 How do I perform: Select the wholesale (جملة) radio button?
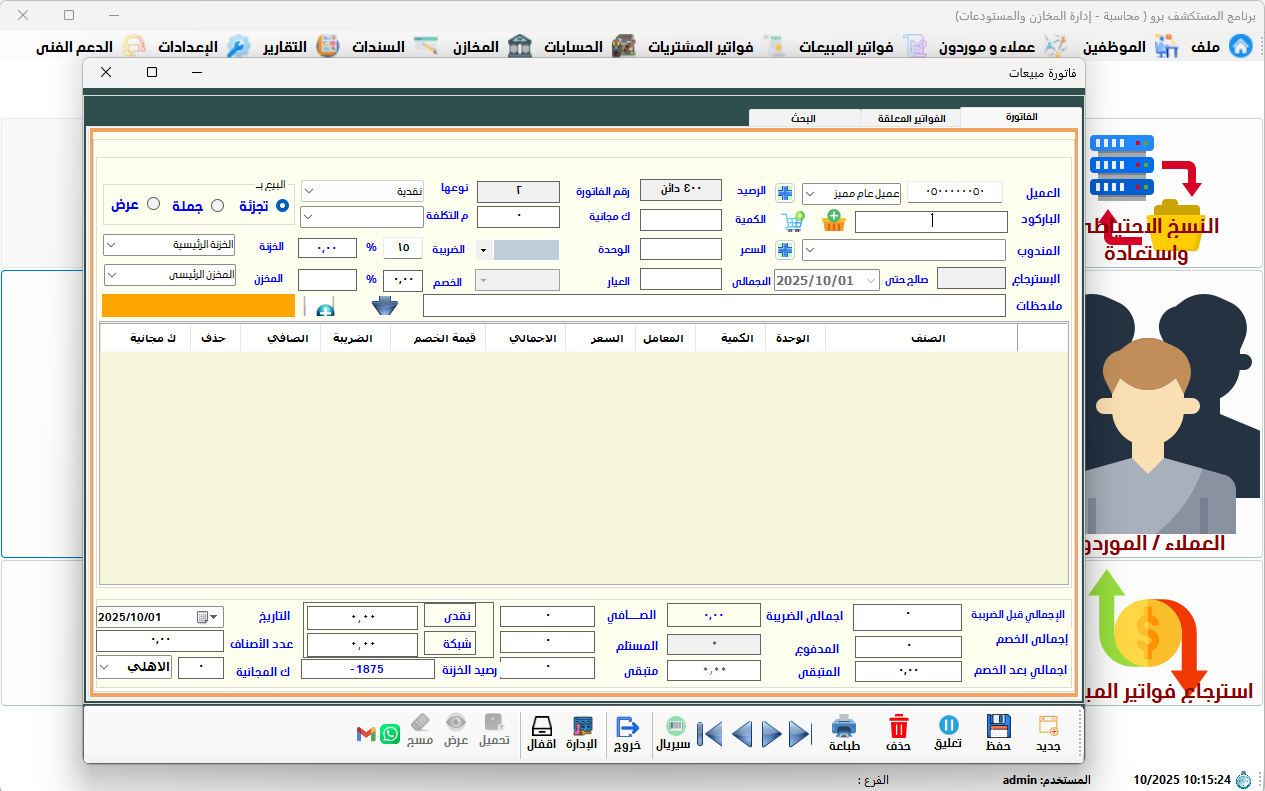[x=217, y=205]
